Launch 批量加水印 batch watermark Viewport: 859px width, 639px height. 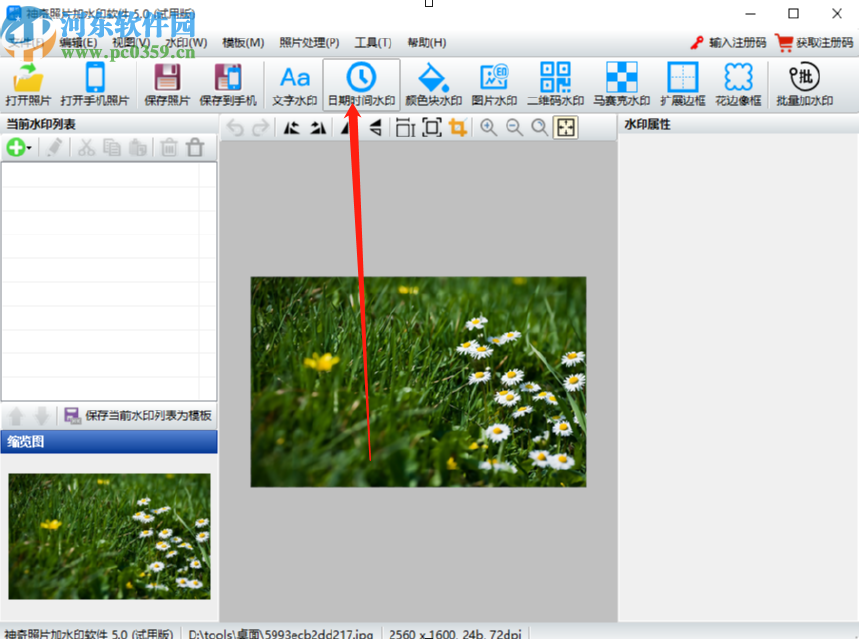804,84
